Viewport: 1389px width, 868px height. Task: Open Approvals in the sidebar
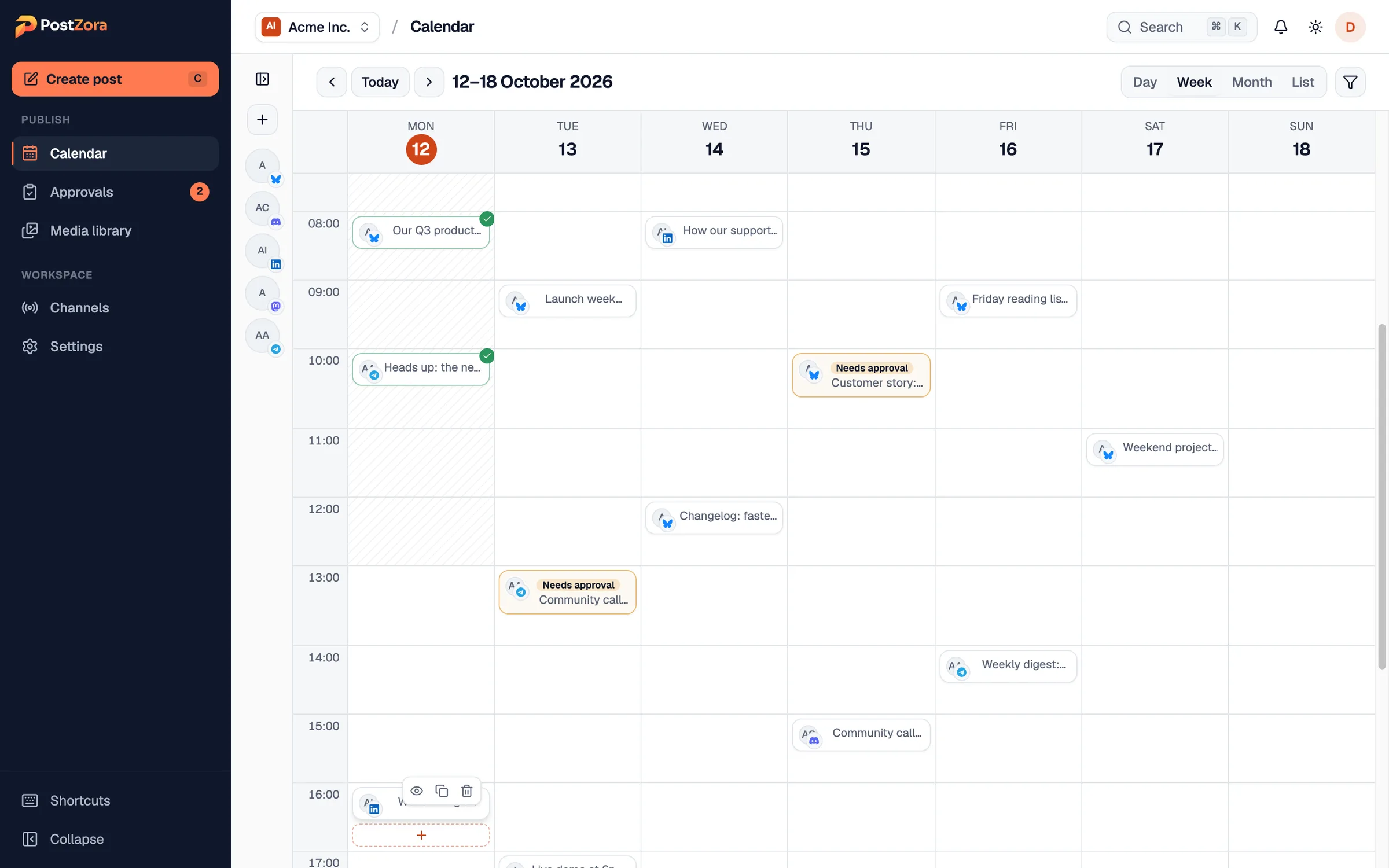(x=115, y=192)
